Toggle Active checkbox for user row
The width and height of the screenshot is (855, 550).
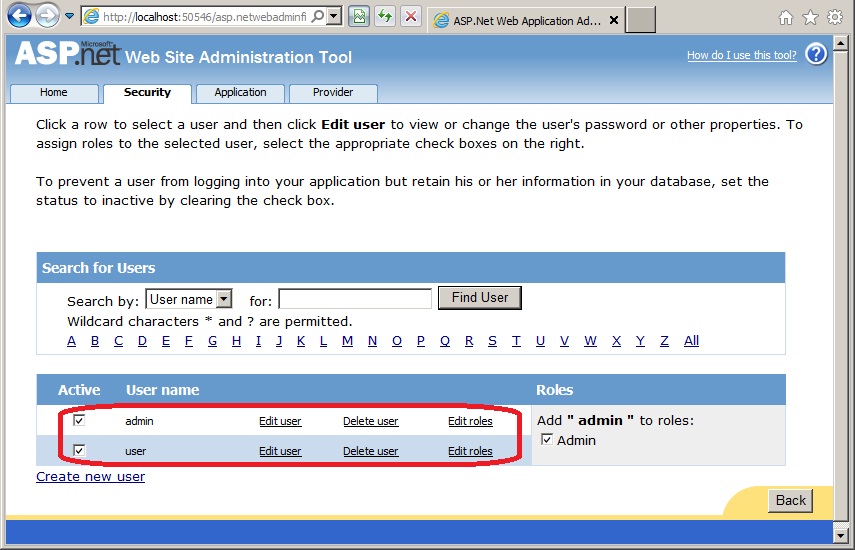click(79, 450)
